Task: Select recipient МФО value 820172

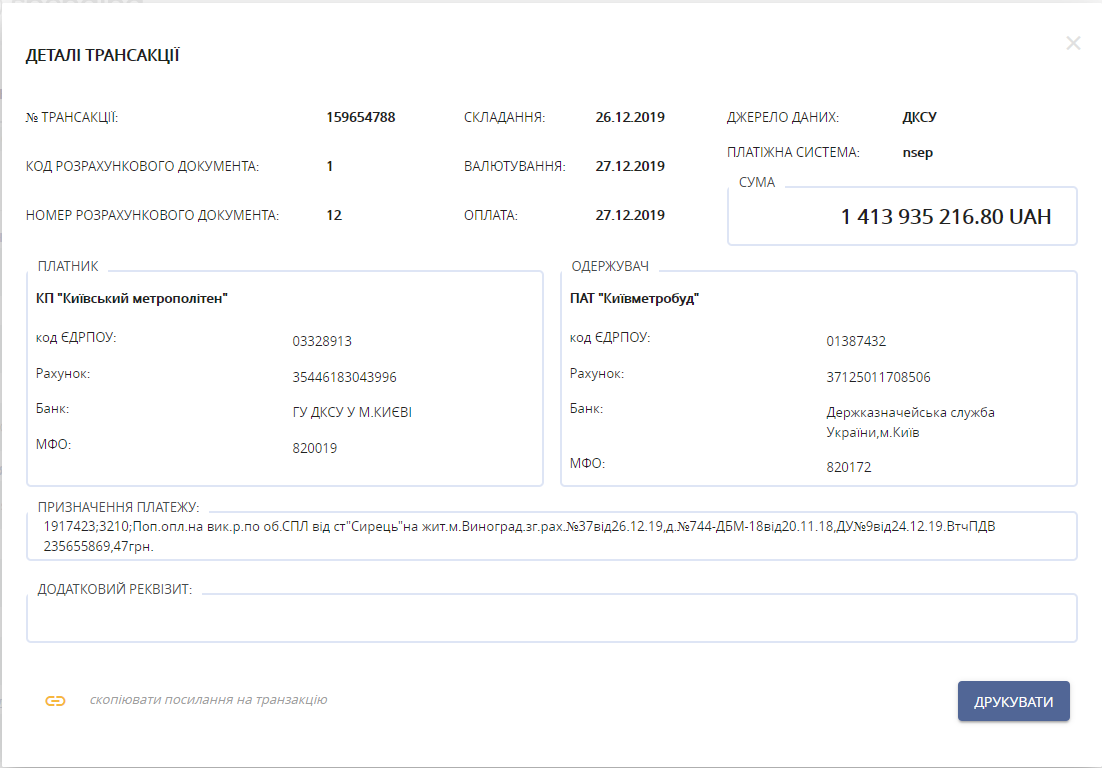Action: [x=849, y=467]
